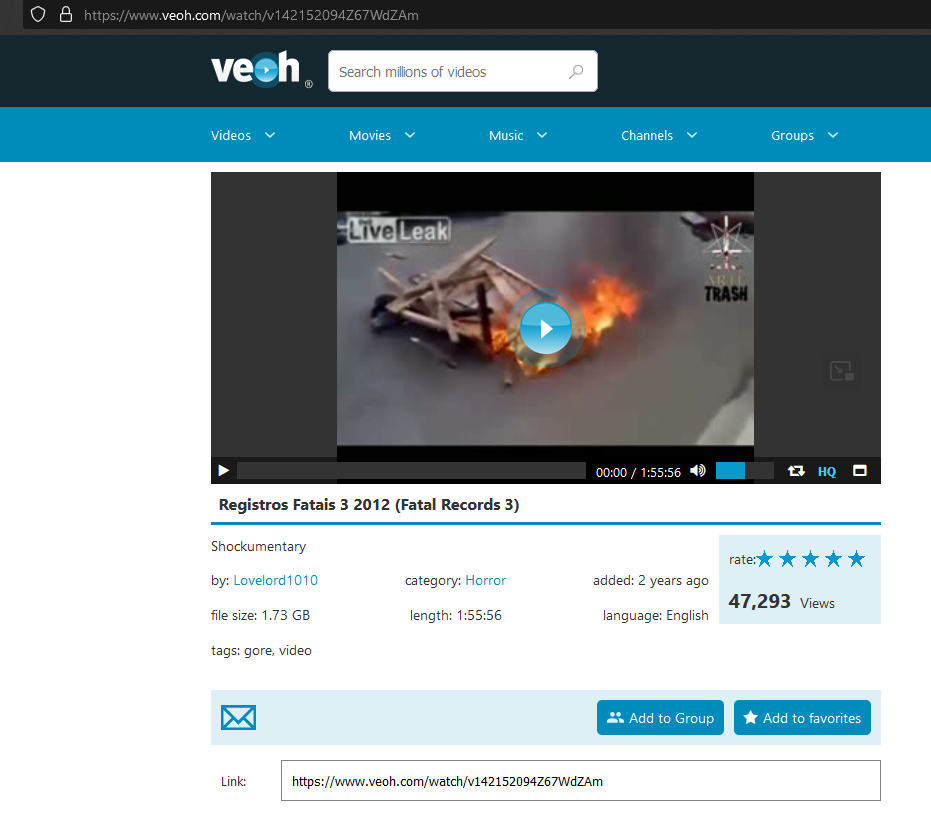Click the length: 1:55:56 text
The height and width of the screenshot is (820, 931).
(455, 615)
